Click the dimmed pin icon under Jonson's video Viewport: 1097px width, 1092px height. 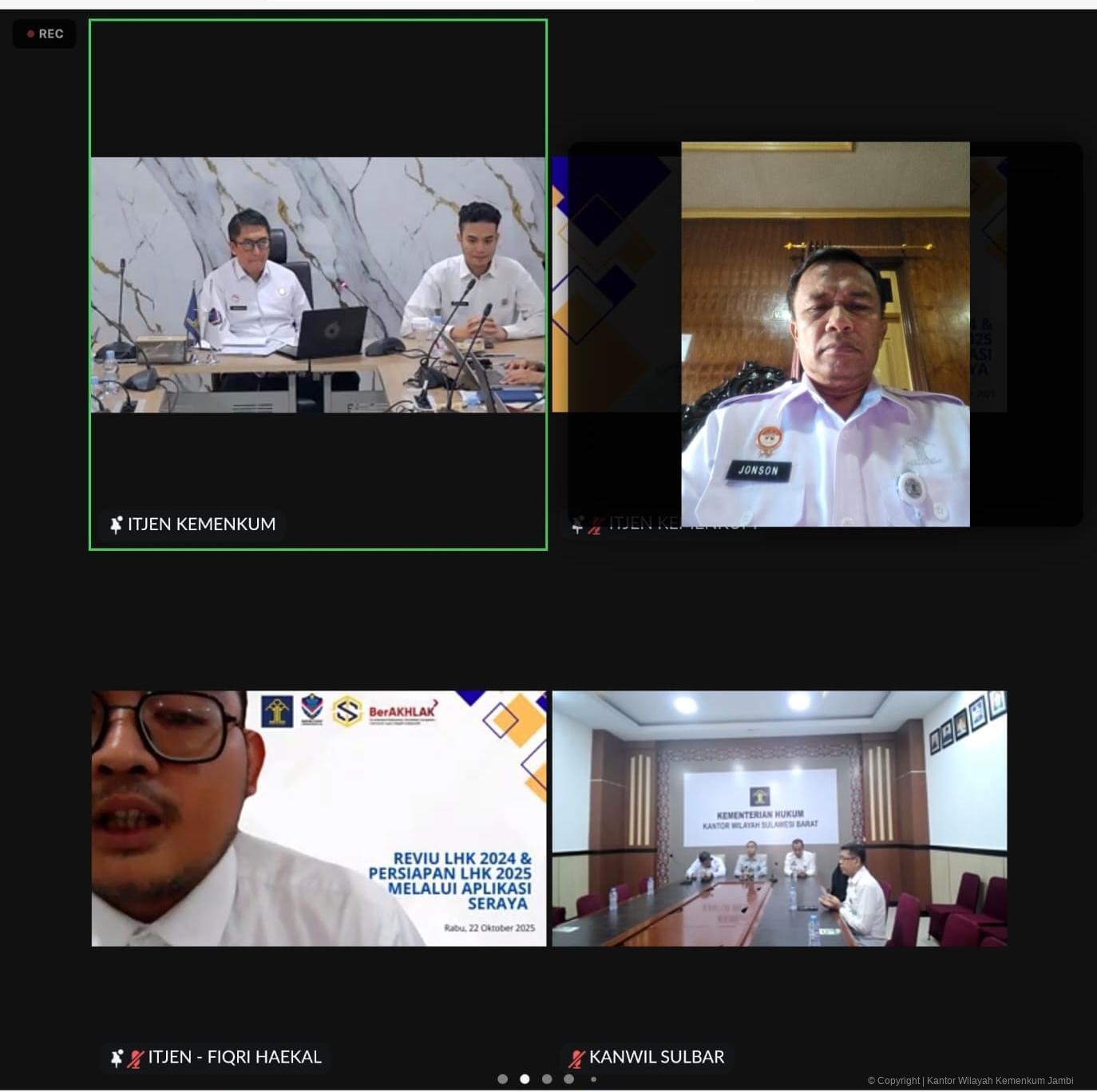click(577, 524)
